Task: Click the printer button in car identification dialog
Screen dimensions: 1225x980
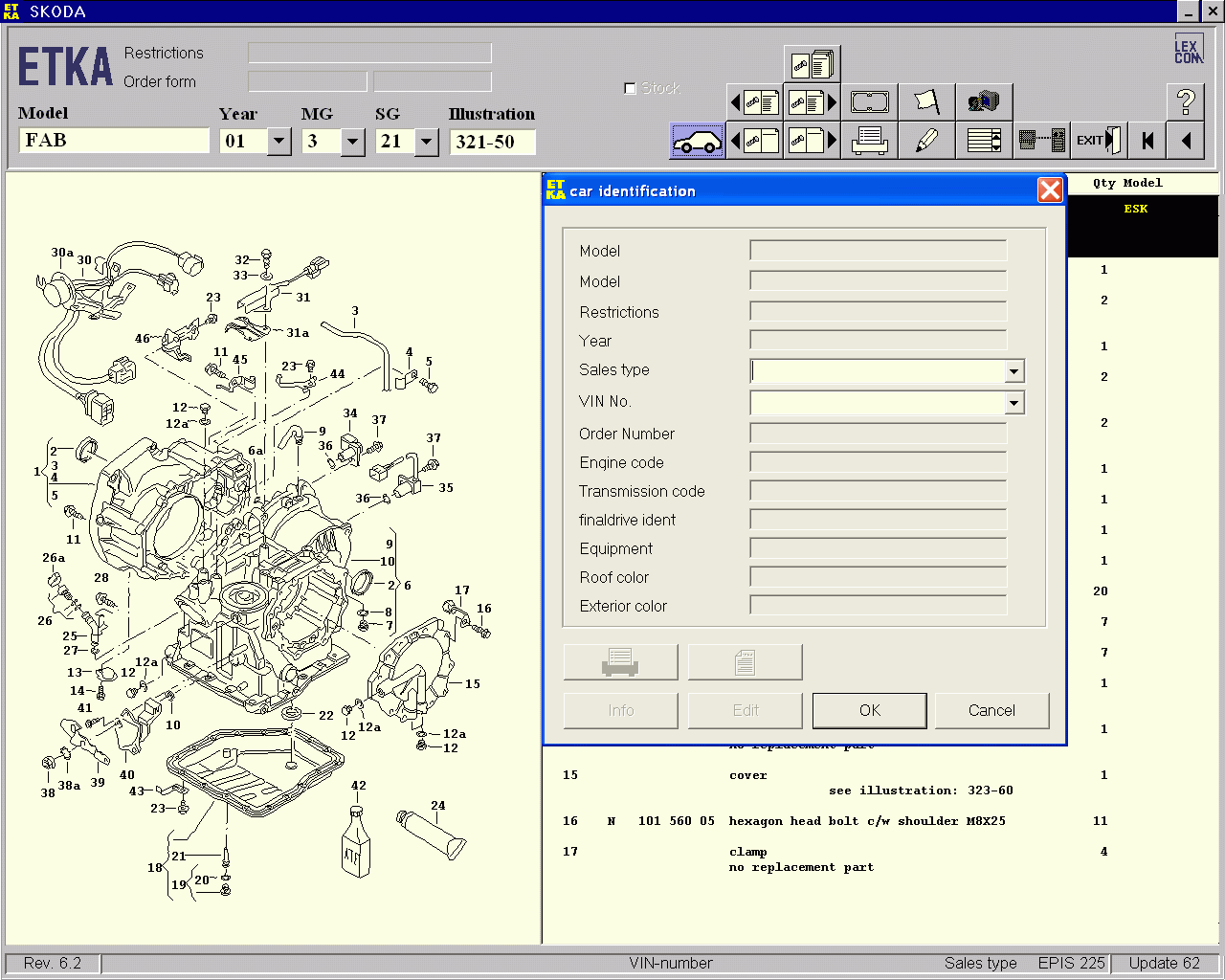Action: click(620, 661)
